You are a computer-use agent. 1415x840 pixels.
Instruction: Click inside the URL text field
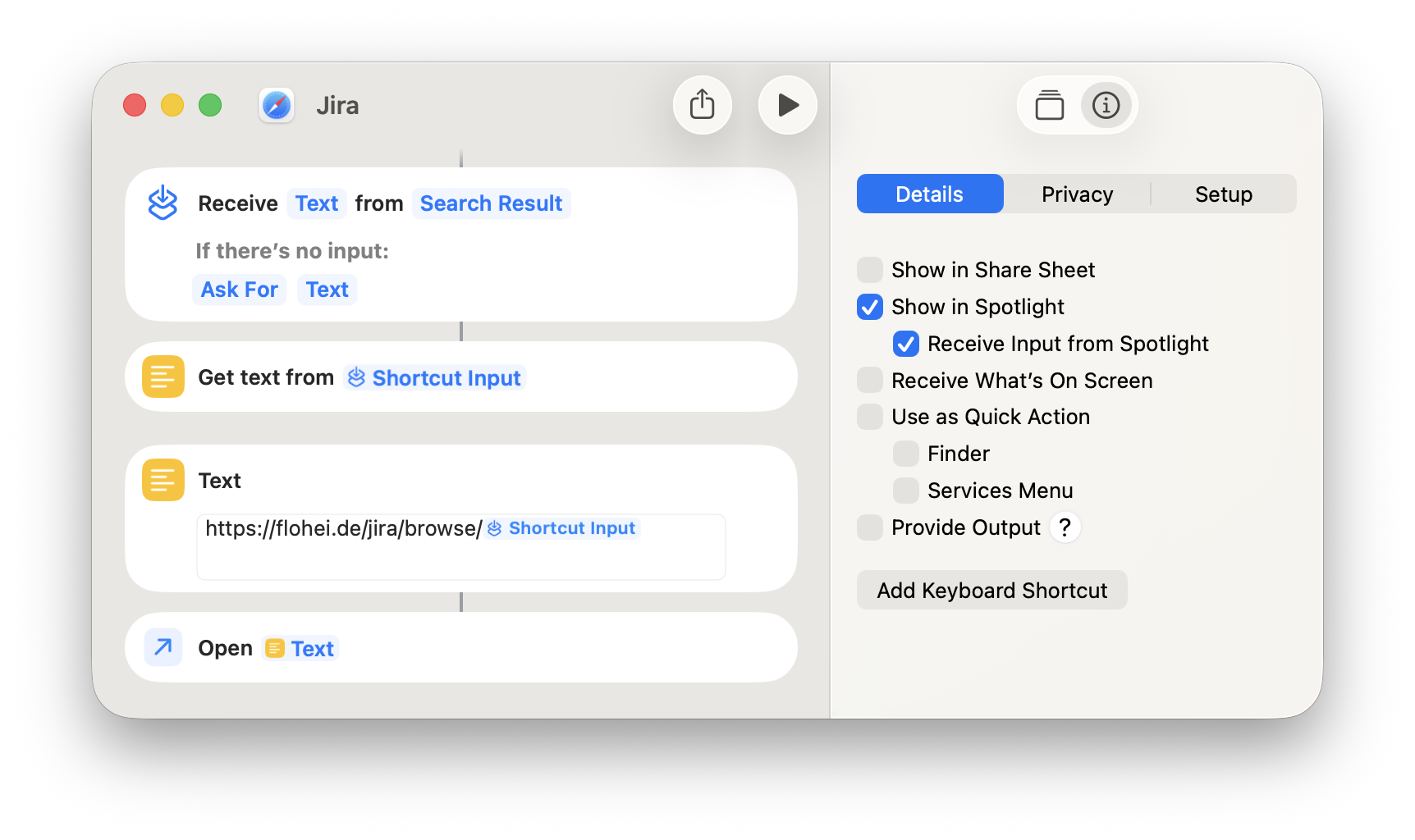click(460, 546)
